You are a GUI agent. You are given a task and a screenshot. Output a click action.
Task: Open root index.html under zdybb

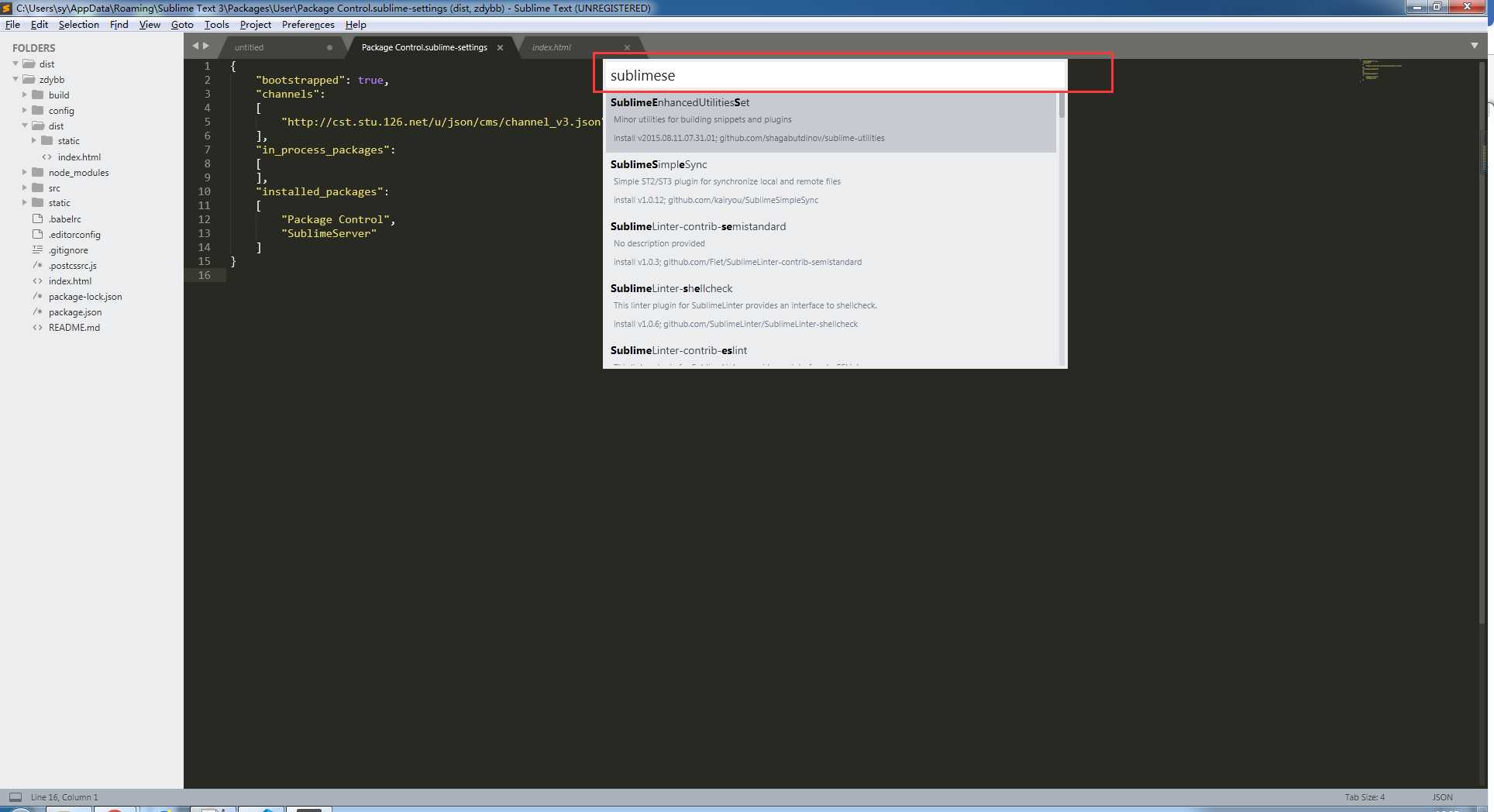pos(70,280)
